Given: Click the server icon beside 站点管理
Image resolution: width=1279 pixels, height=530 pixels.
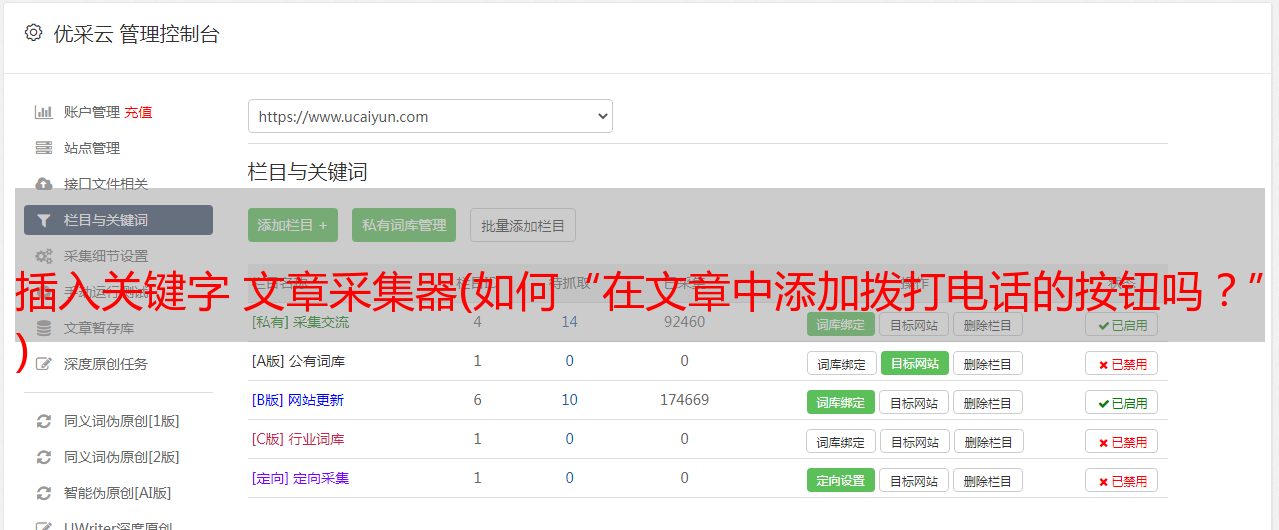Looking at the screenshot, I should click(x=43, y=148).
